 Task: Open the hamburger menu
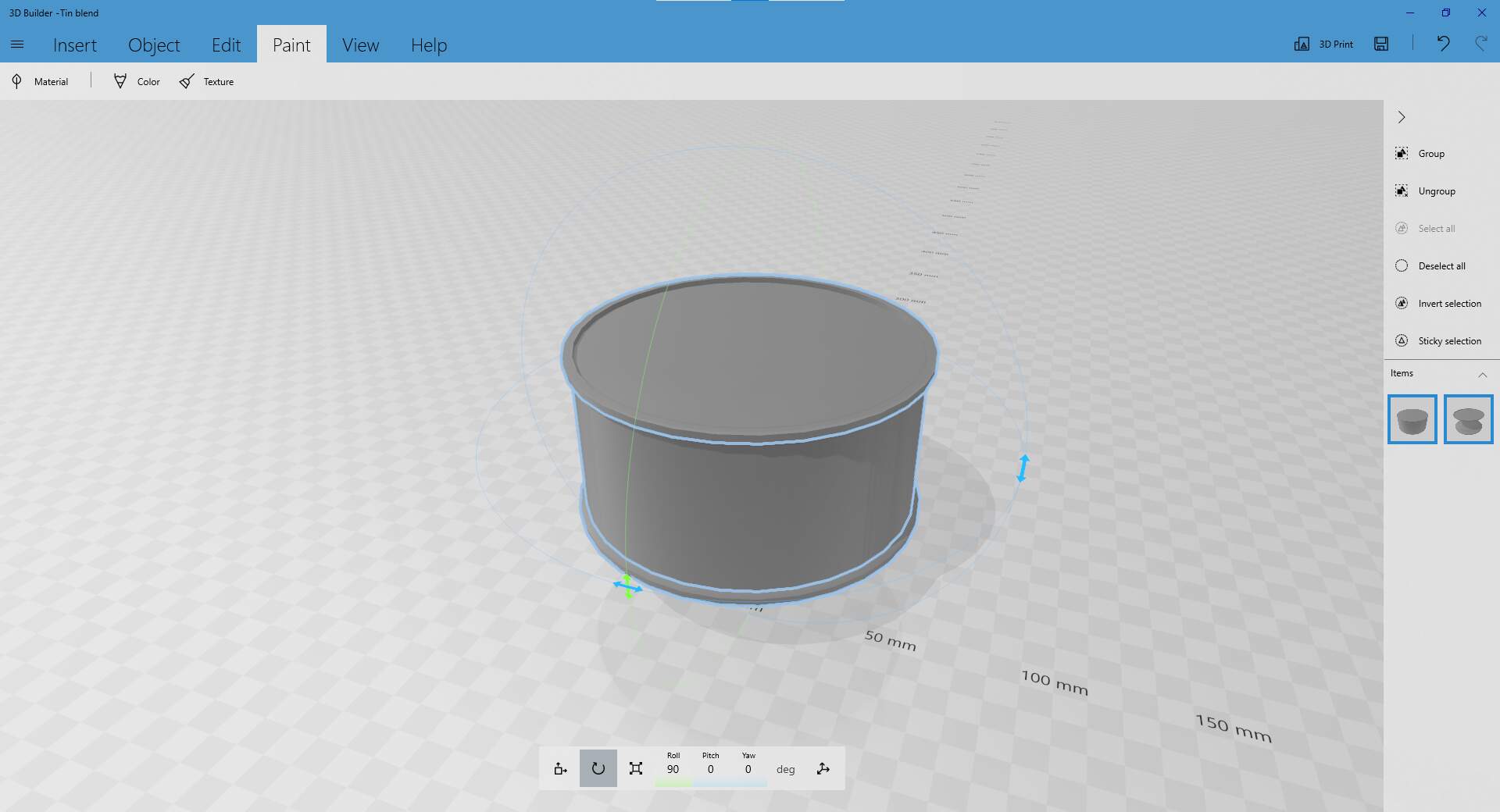(x=17, y=45)
